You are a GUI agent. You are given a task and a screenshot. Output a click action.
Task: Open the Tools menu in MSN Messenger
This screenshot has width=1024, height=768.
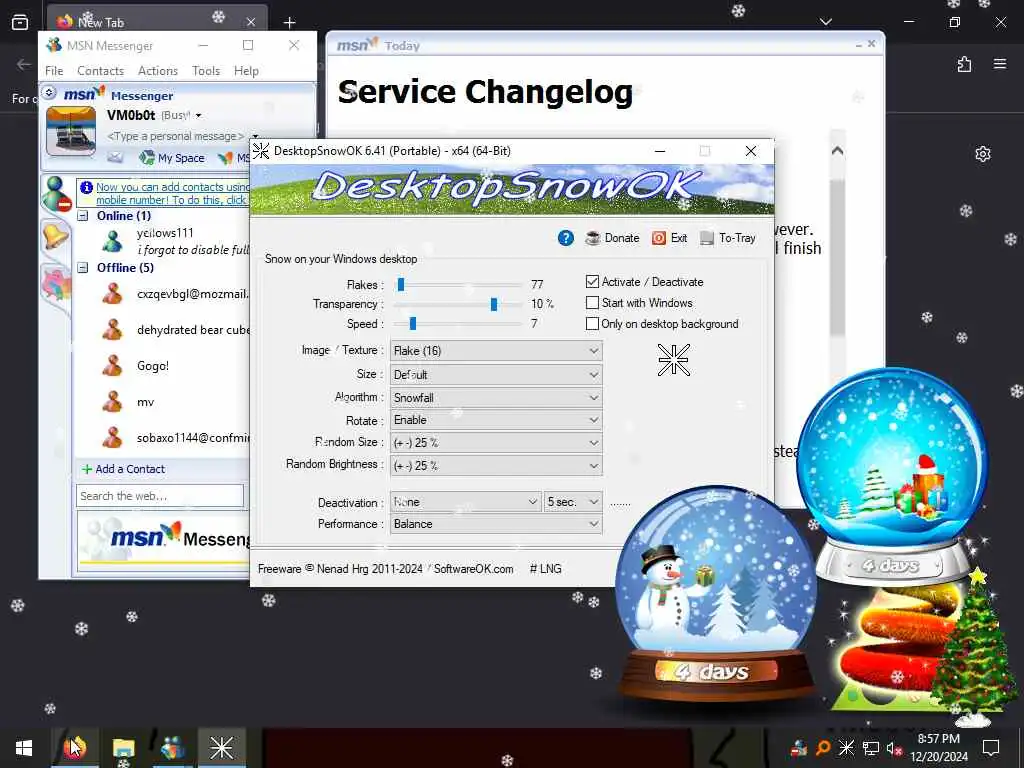pyautogui.click(x=206, y=71)
